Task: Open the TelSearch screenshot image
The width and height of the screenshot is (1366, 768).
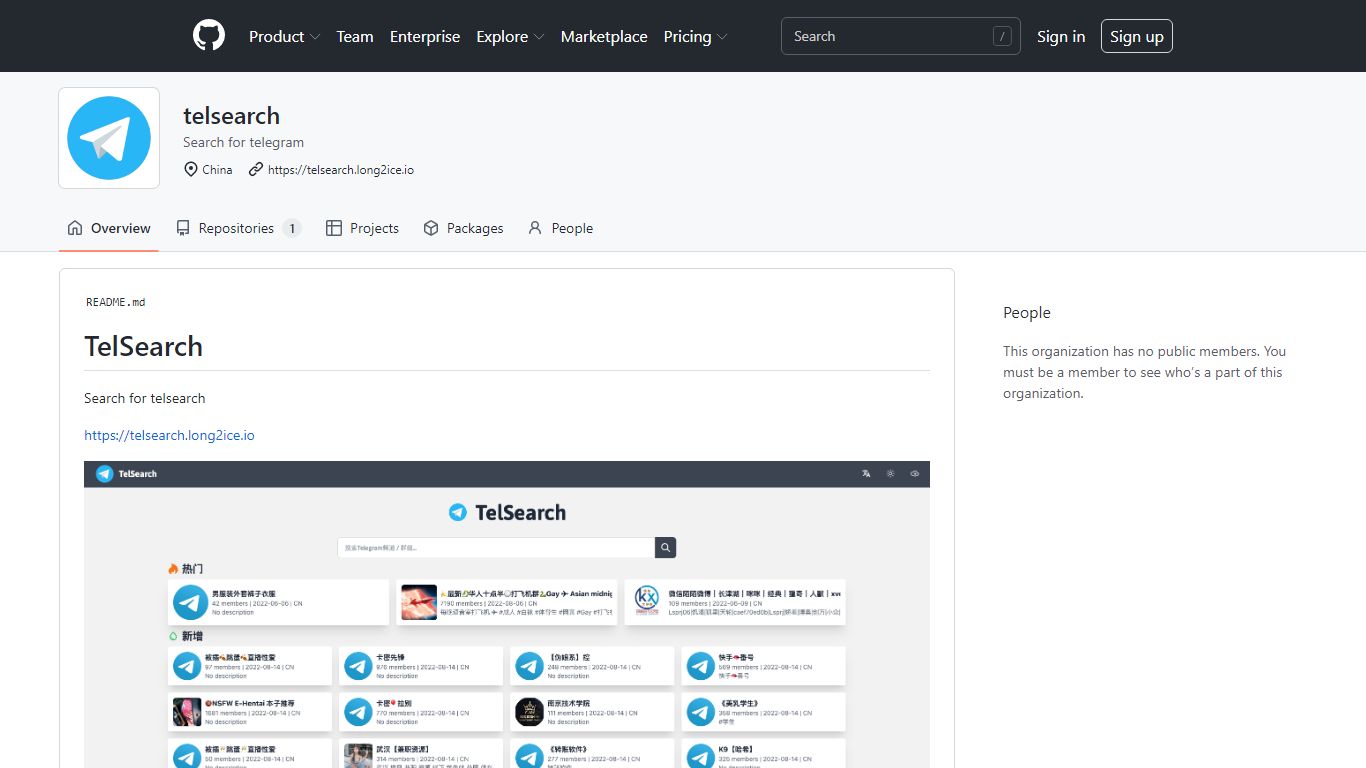Action: tap(507, 614)
